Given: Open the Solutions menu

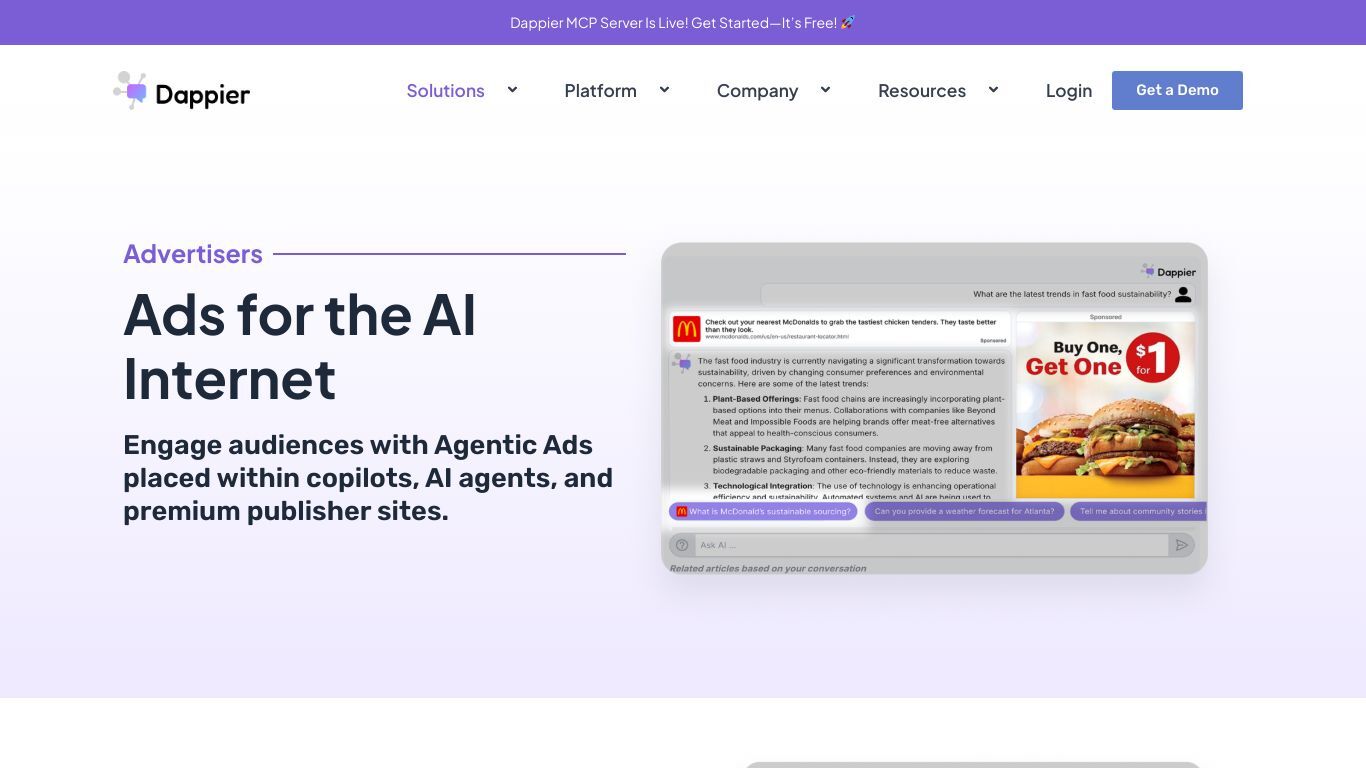Looking at the screenshot, I should [445, 91].
